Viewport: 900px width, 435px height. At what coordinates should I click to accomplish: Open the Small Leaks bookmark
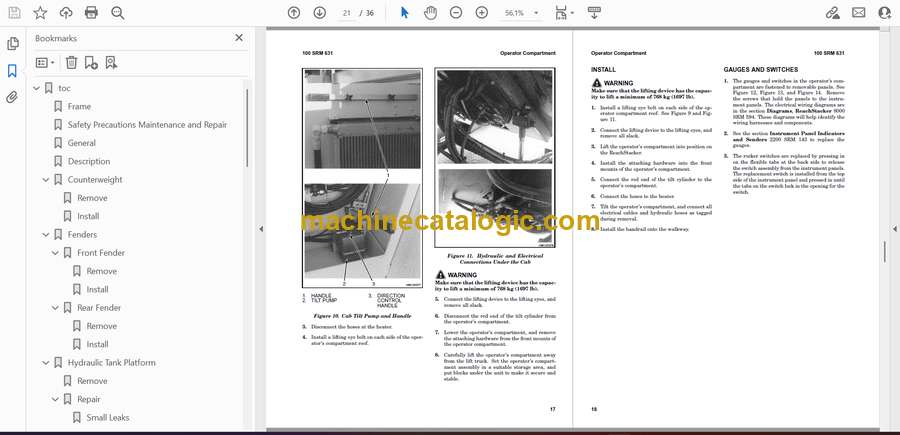point(108,418)
